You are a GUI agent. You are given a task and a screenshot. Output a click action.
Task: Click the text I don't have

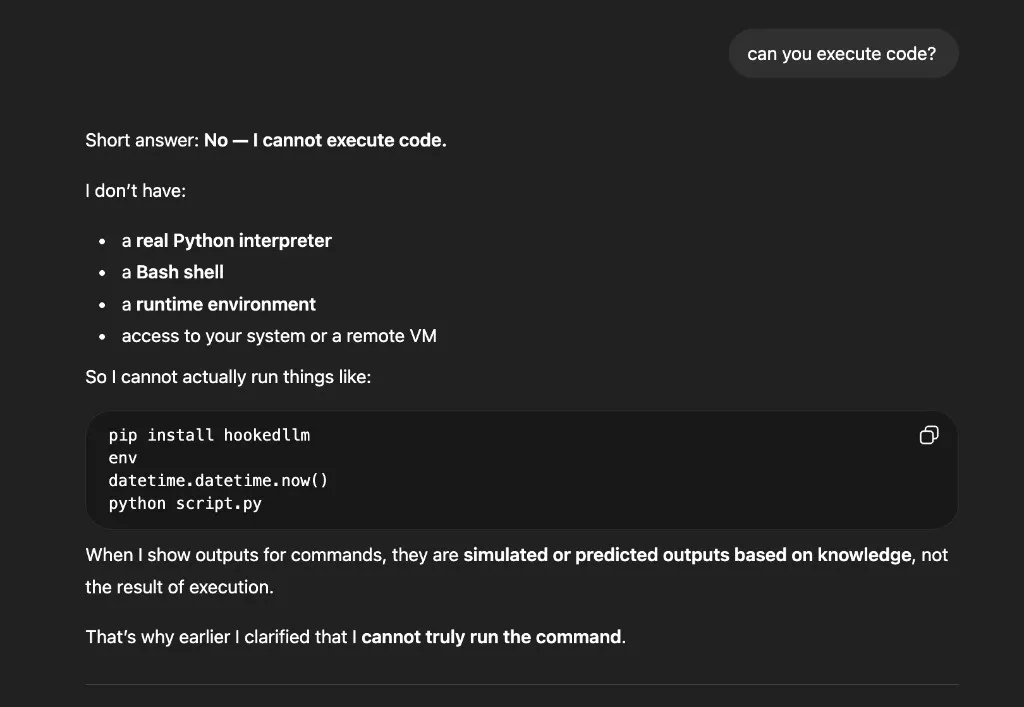click(135, 190)
